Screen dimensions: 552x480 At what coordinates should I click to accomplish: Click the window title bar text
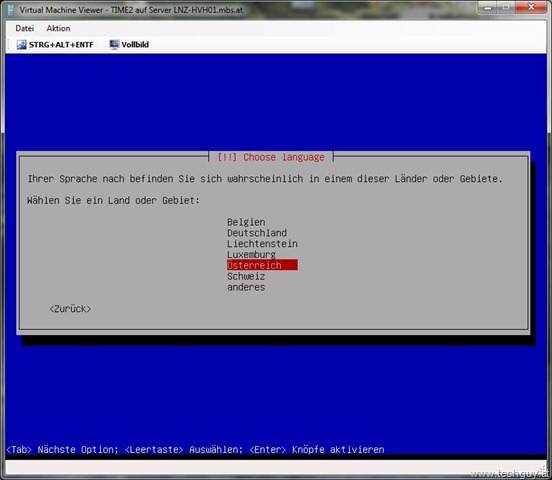point(131,10)
